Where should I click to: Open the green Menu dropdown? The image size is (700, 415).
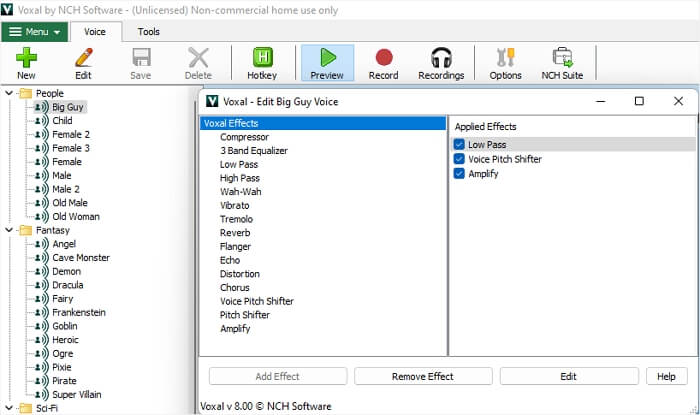click(34, 32)
